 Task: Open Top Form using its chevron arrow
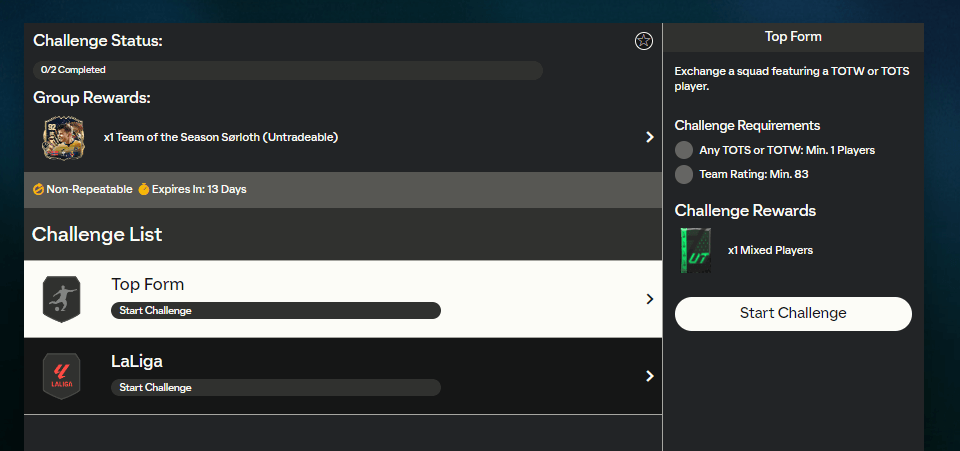coord(649,299)
